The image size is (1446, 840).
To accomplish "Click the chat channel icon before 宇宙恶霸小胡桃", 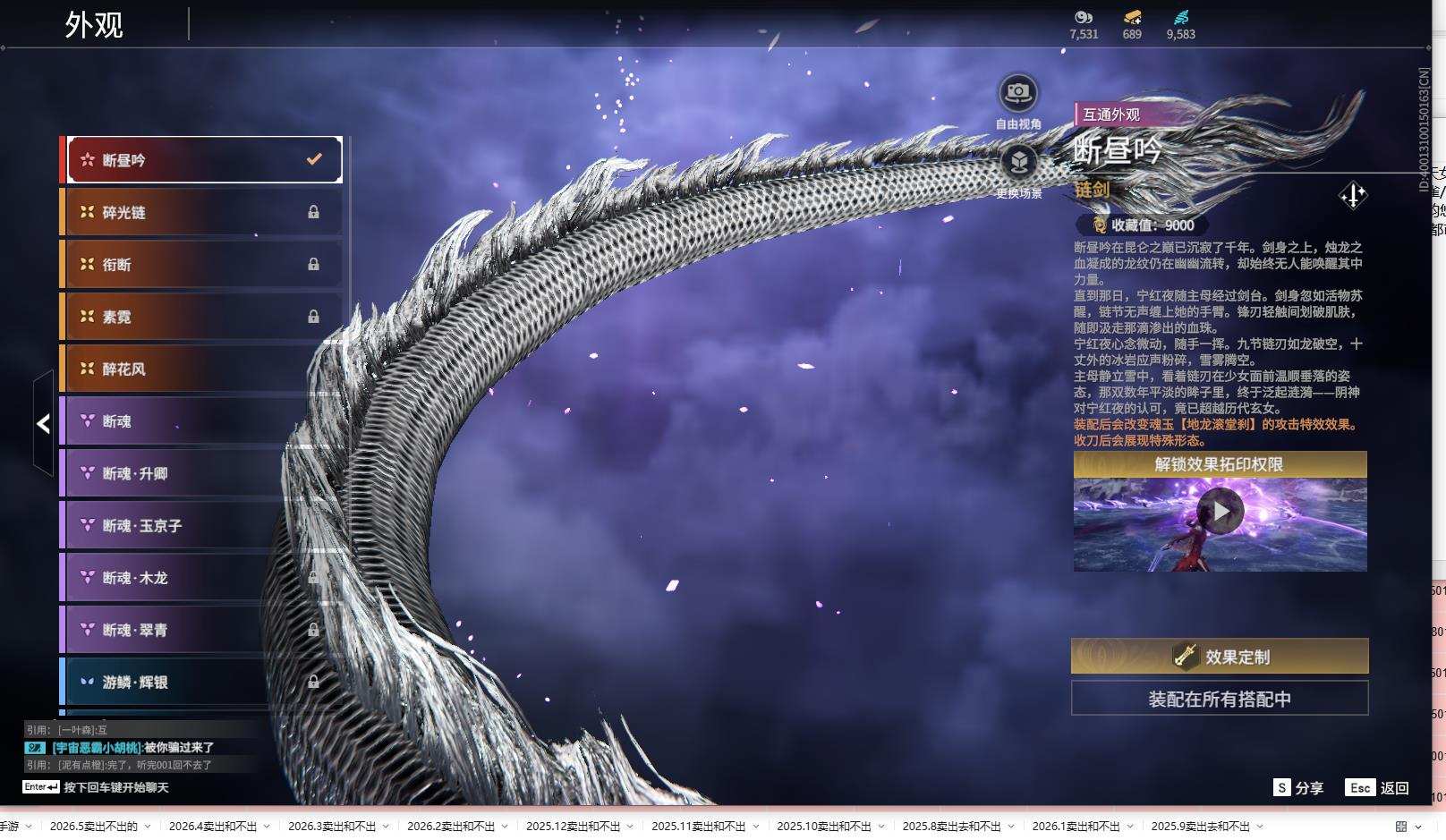I will coord(35,747).
